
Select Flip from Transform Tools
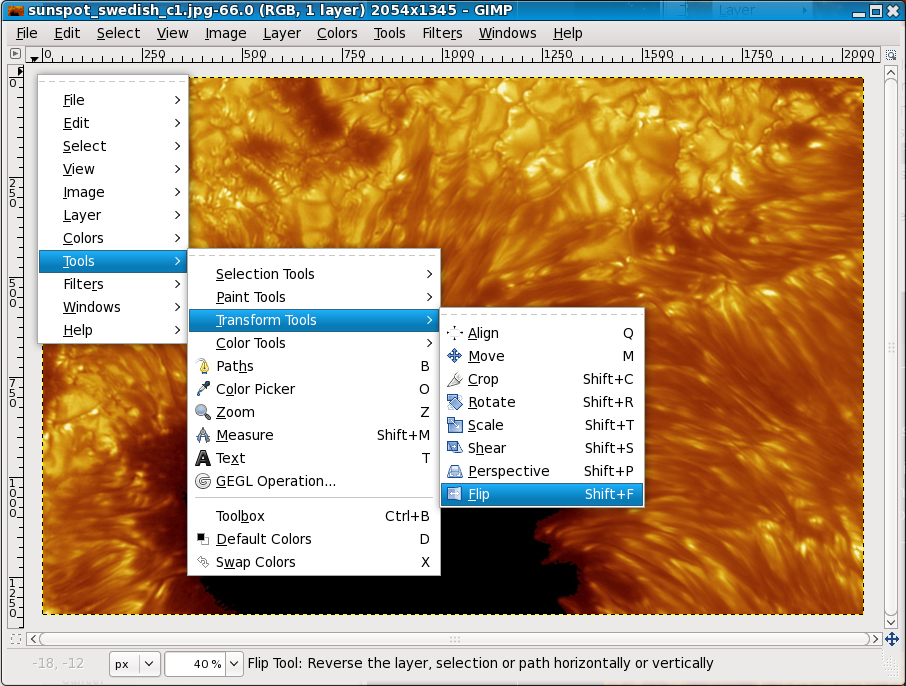[x=480, y=493]
